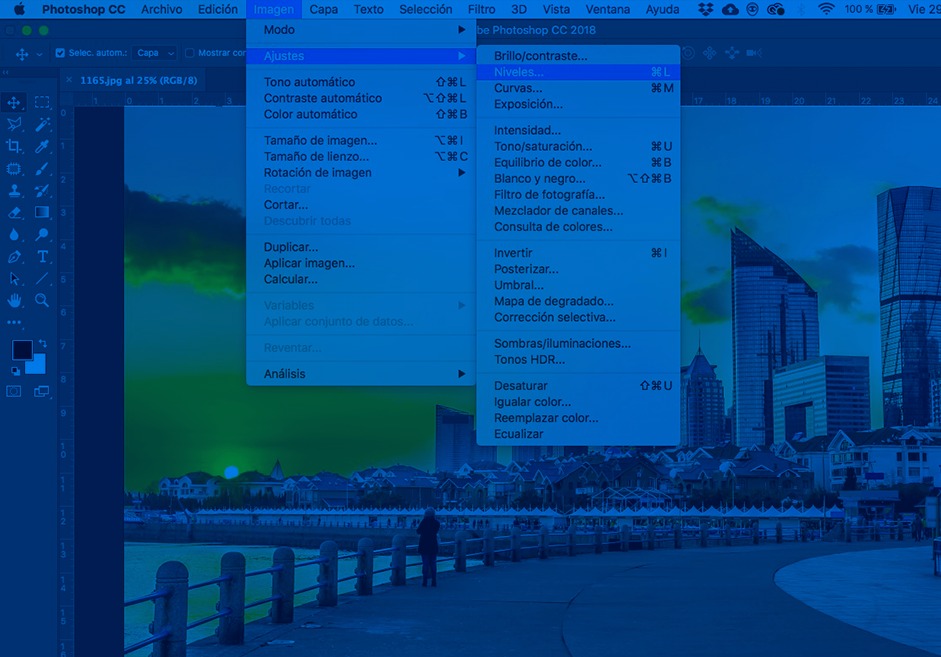
Task: Expand the Análisis submenu
Action: 361,374
